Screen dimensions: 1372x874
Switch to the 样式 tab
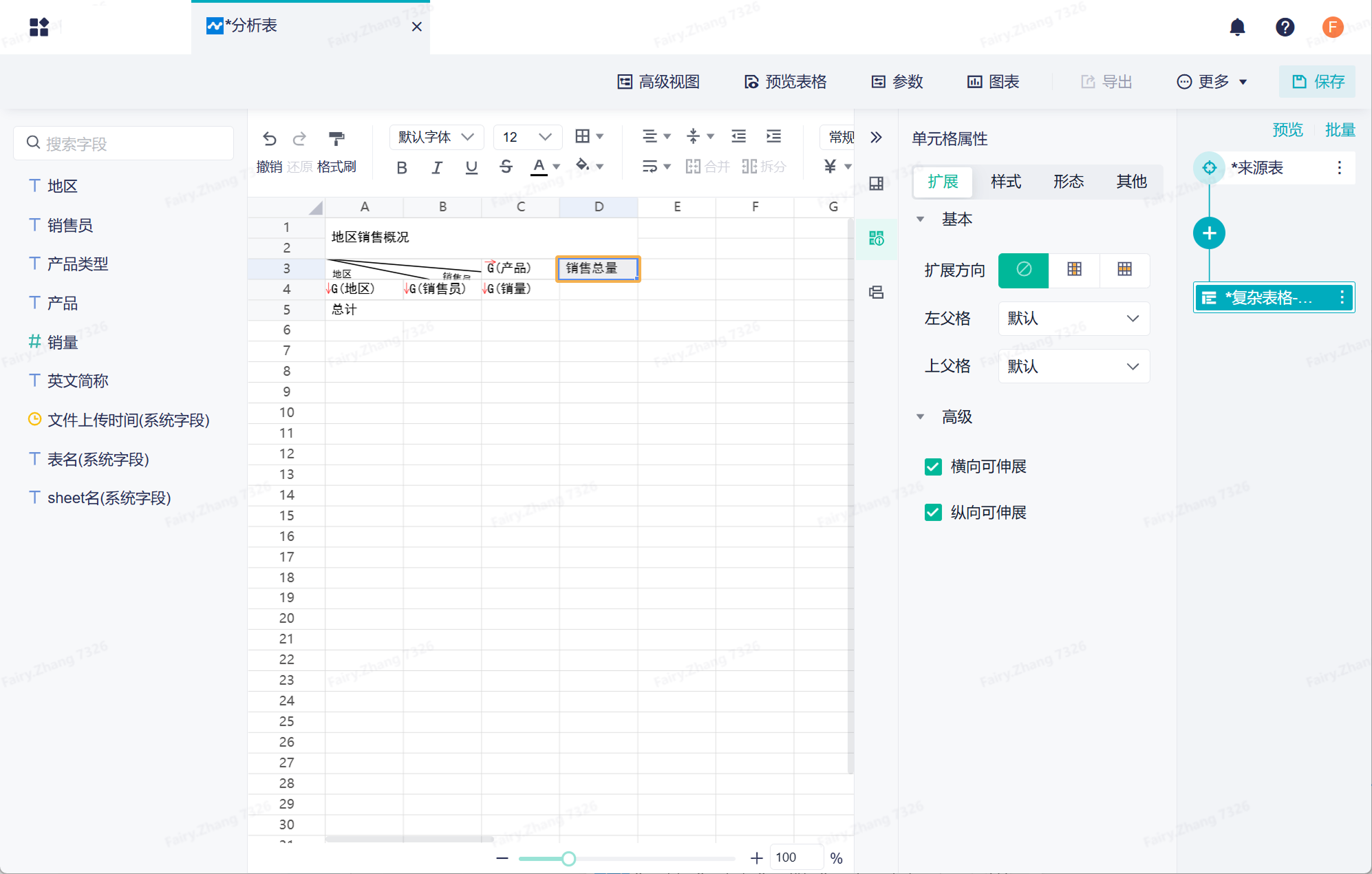(x=1005, y=182)
